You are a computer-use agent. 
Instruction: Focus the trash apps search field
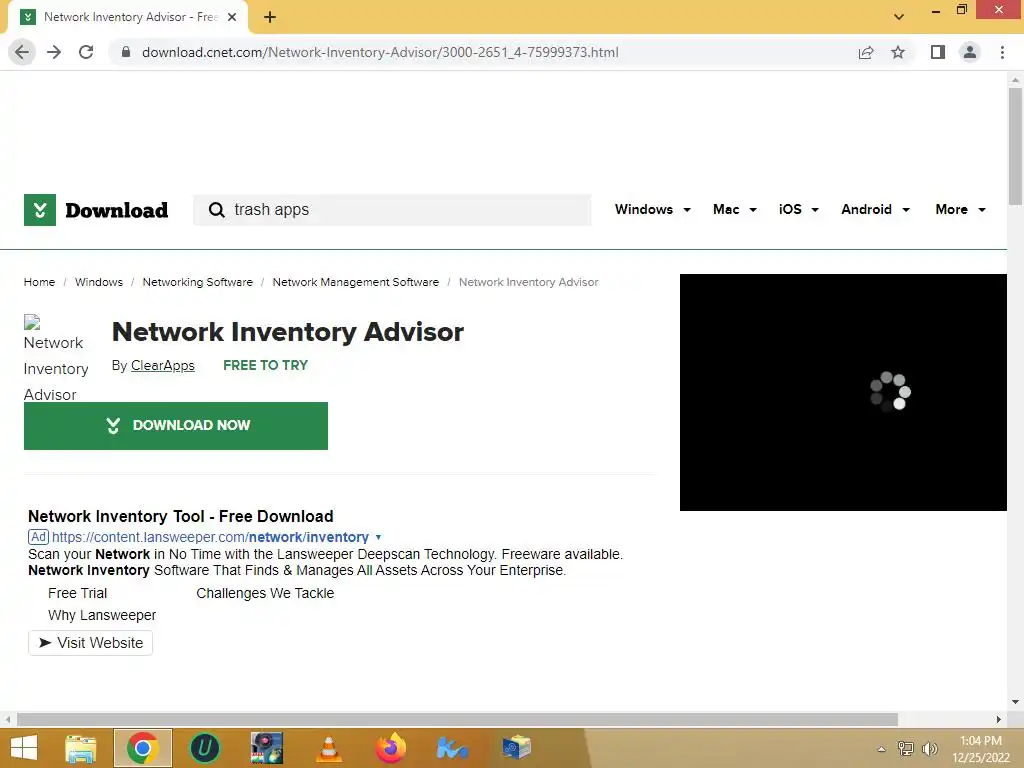click(392, 210)
